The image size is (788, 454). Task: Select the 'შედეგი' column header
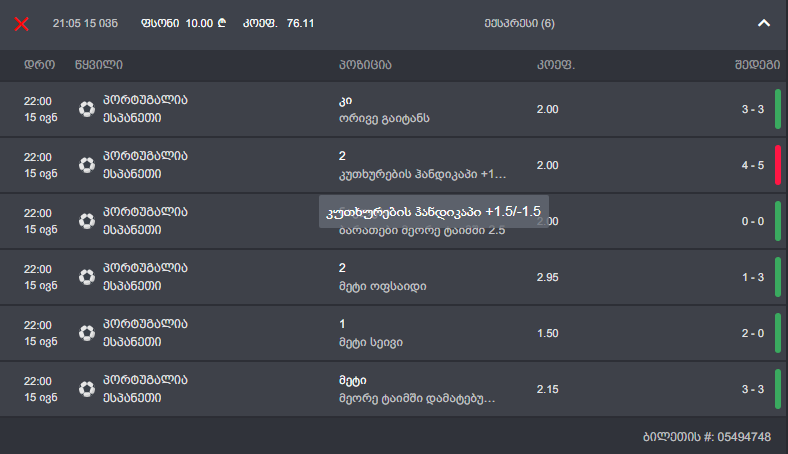point(755,65)
